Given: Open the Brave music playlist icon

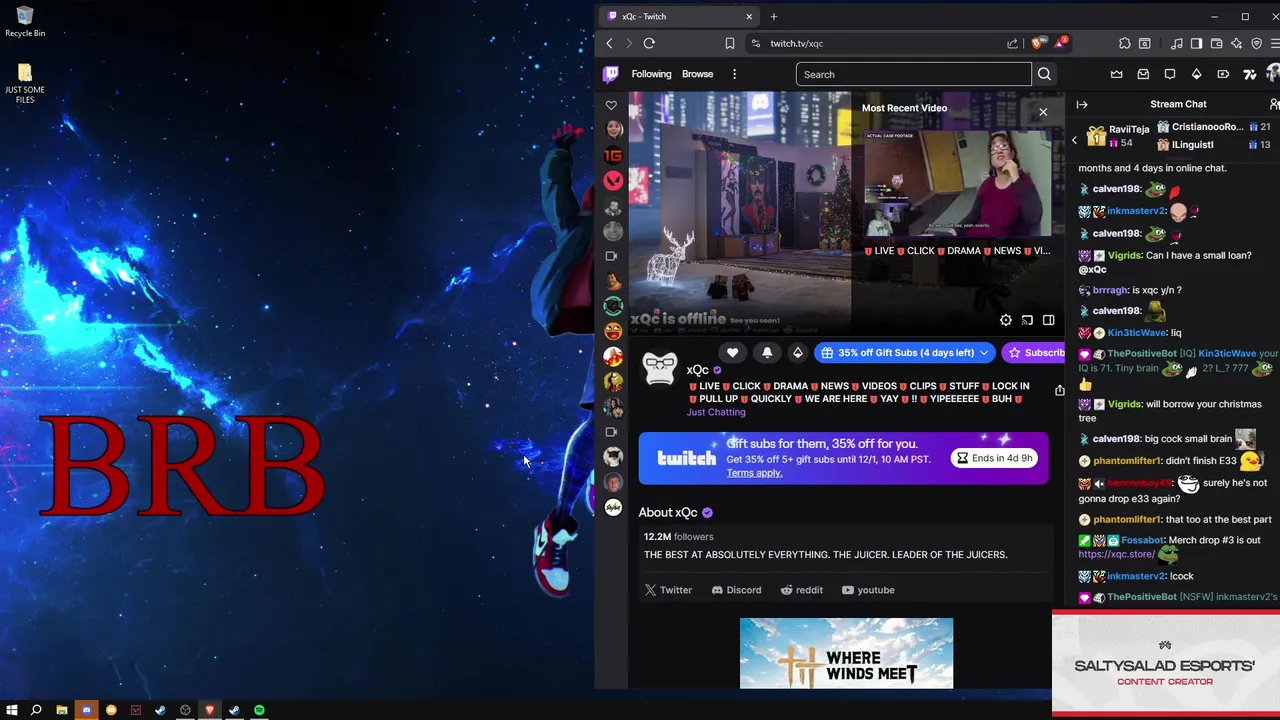Looking at the screenshot, I should coord(1177,43).
